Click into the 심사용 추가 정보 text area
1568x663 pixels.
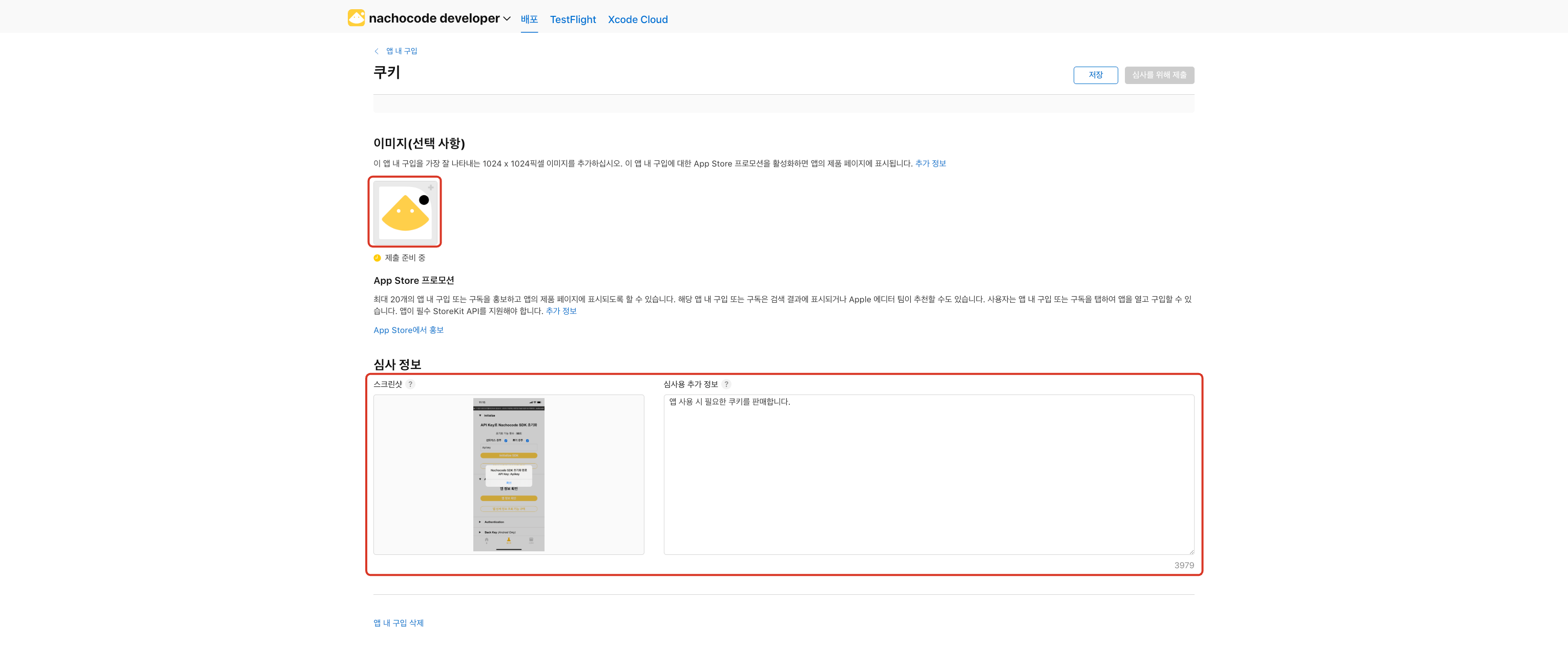click(x=928, y=474)
